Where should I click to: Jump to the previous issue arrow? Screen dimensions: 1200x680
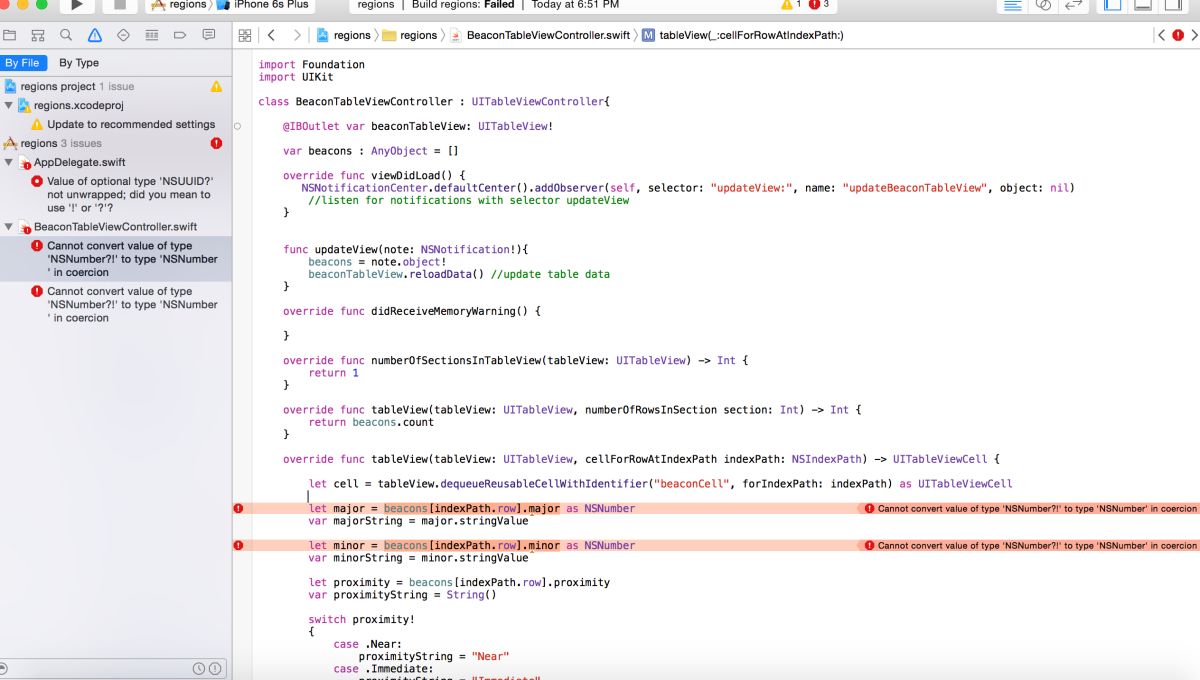click(1160, 35)
